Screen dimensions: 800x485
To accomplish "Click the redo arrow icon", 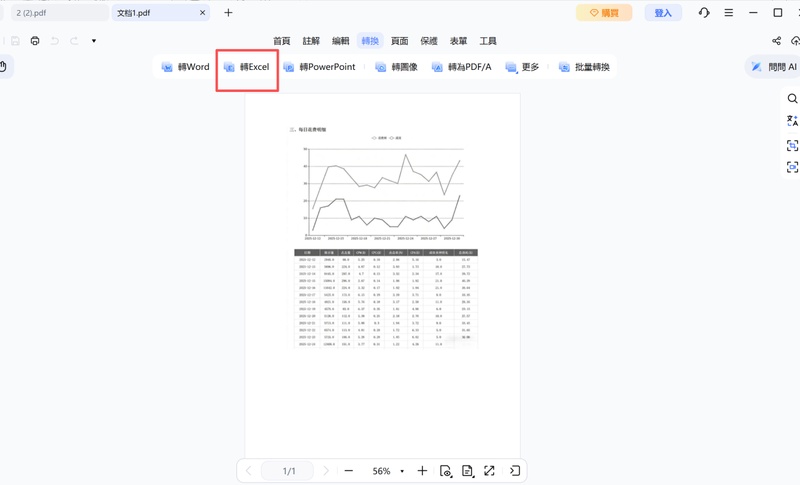I will (x=74, y=41).
